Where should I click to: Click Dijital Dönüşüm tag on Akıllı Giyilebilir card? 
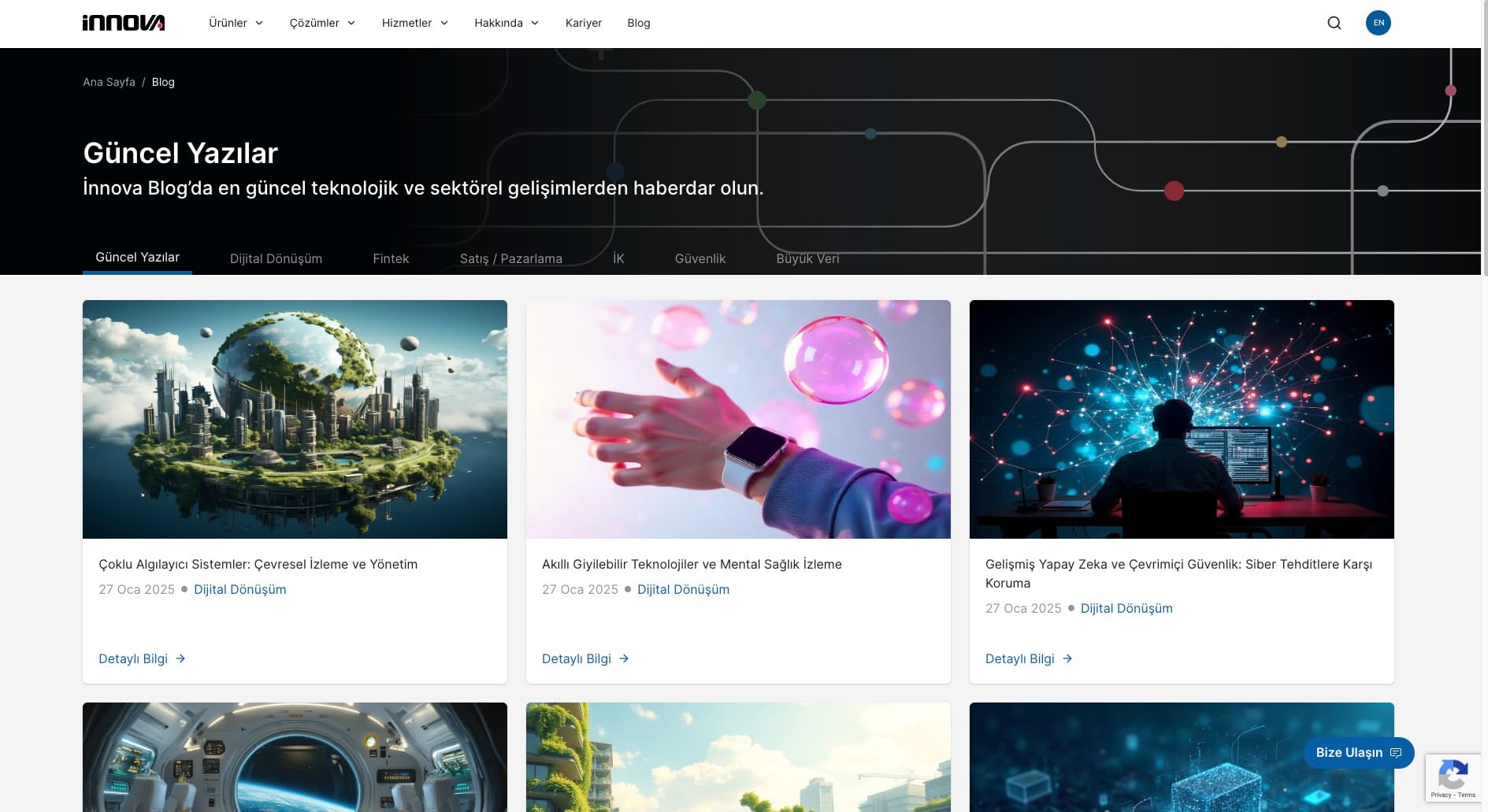pos(683,589)
